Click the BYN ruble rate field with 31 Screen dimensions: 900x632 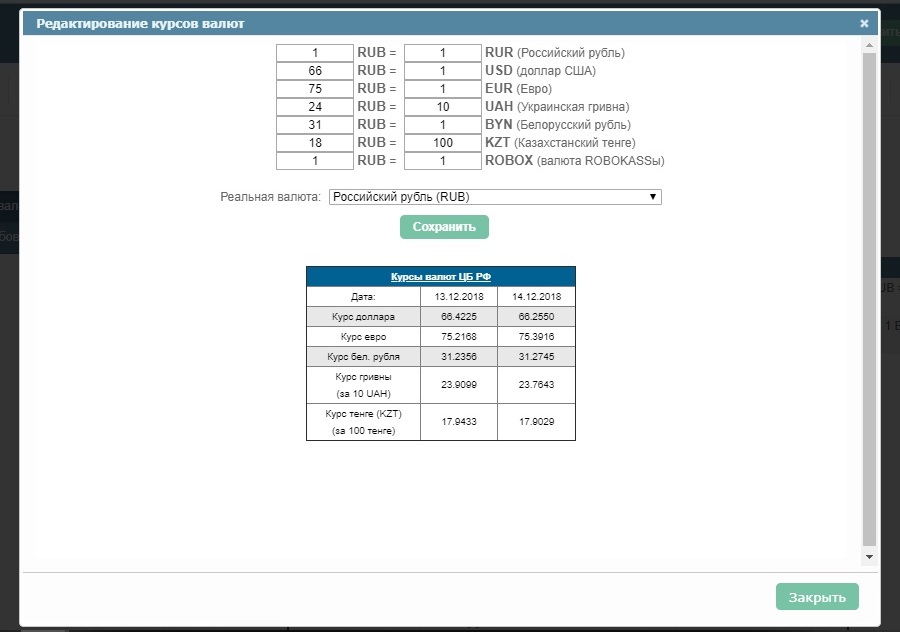(x=315, y=125)
